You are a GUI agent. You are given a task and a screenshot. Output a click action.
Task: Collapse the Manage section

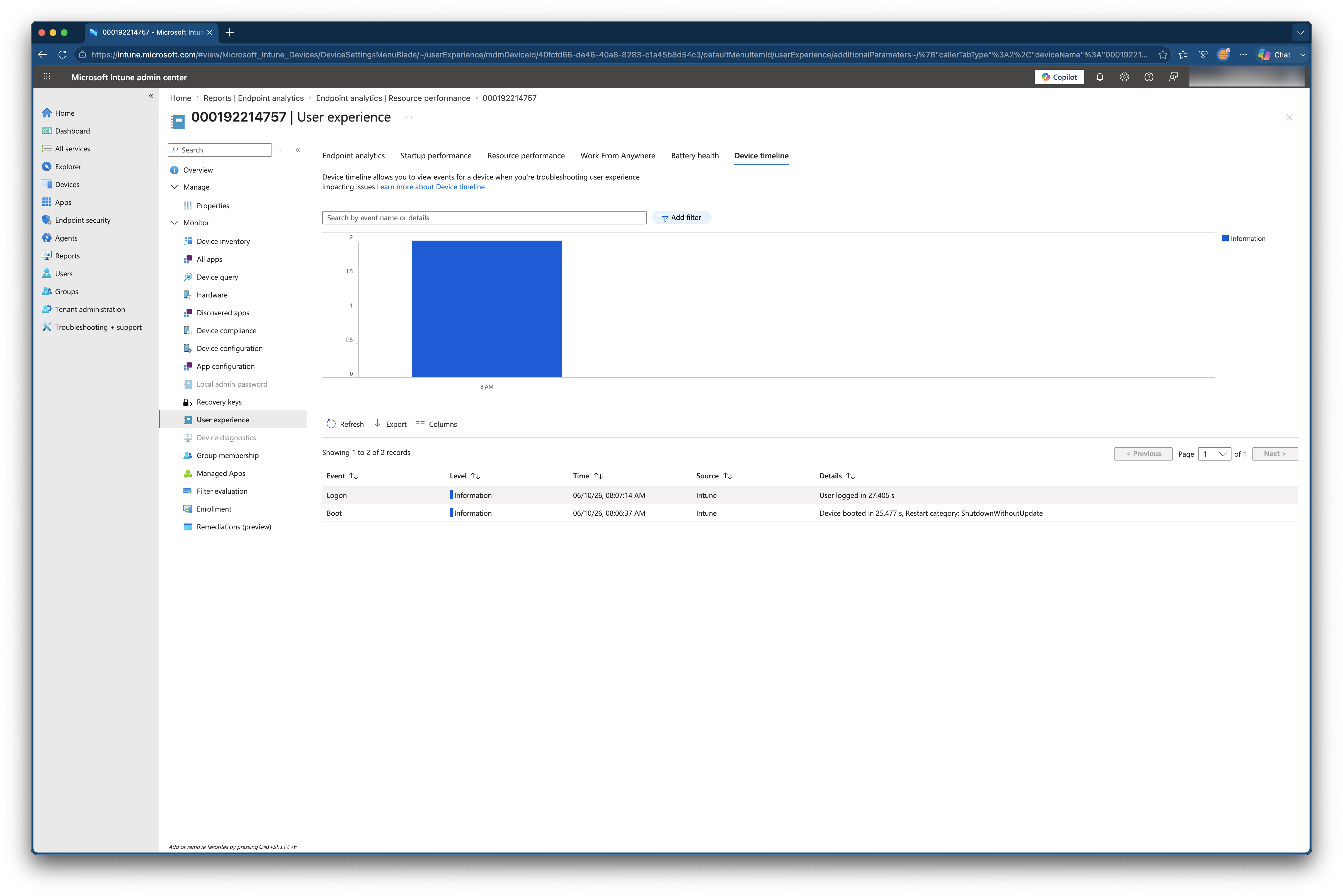tap(175, 187)
